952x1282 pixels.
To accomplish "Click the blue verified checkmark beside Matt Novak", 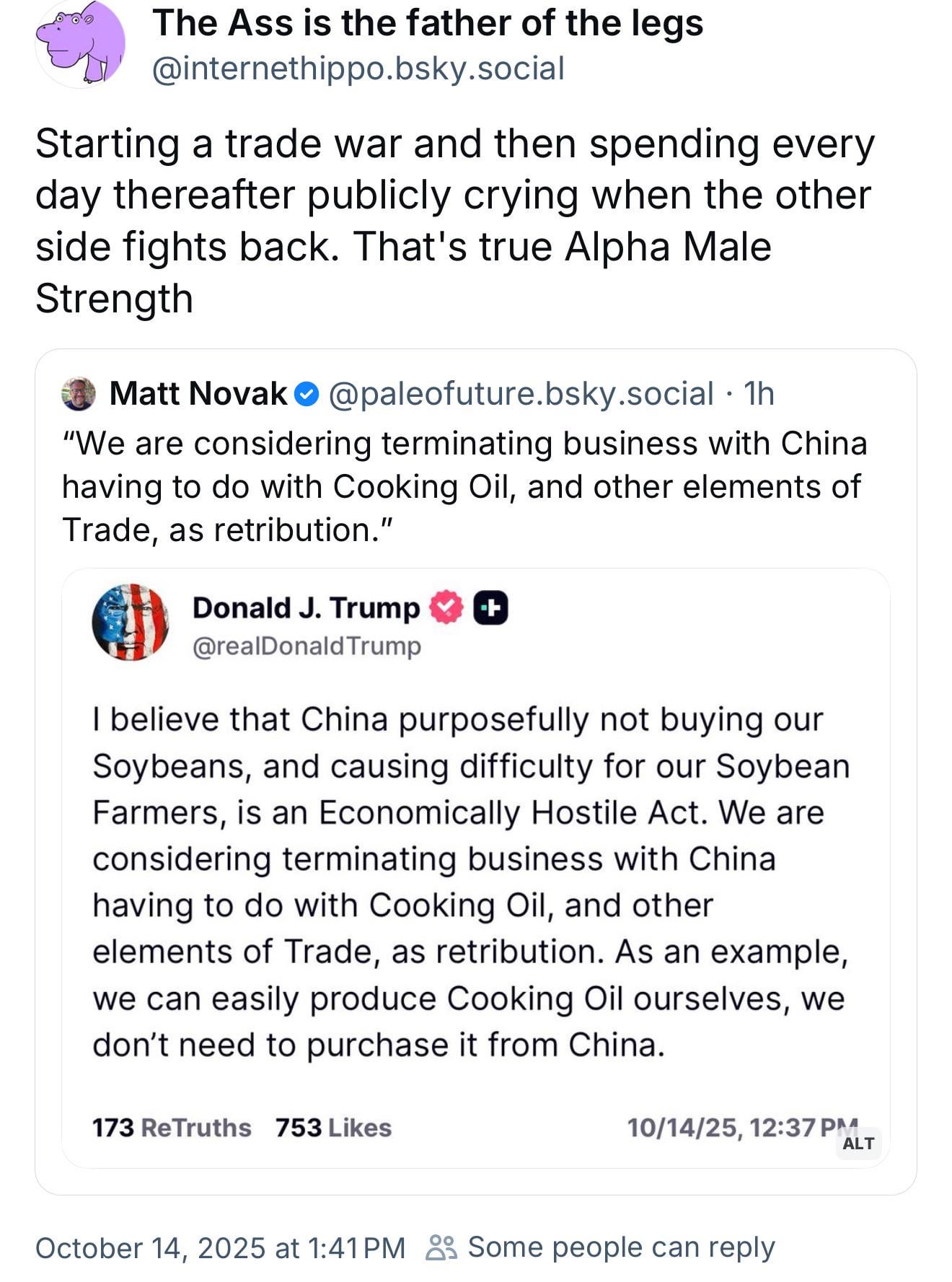I will pos(308,395).
